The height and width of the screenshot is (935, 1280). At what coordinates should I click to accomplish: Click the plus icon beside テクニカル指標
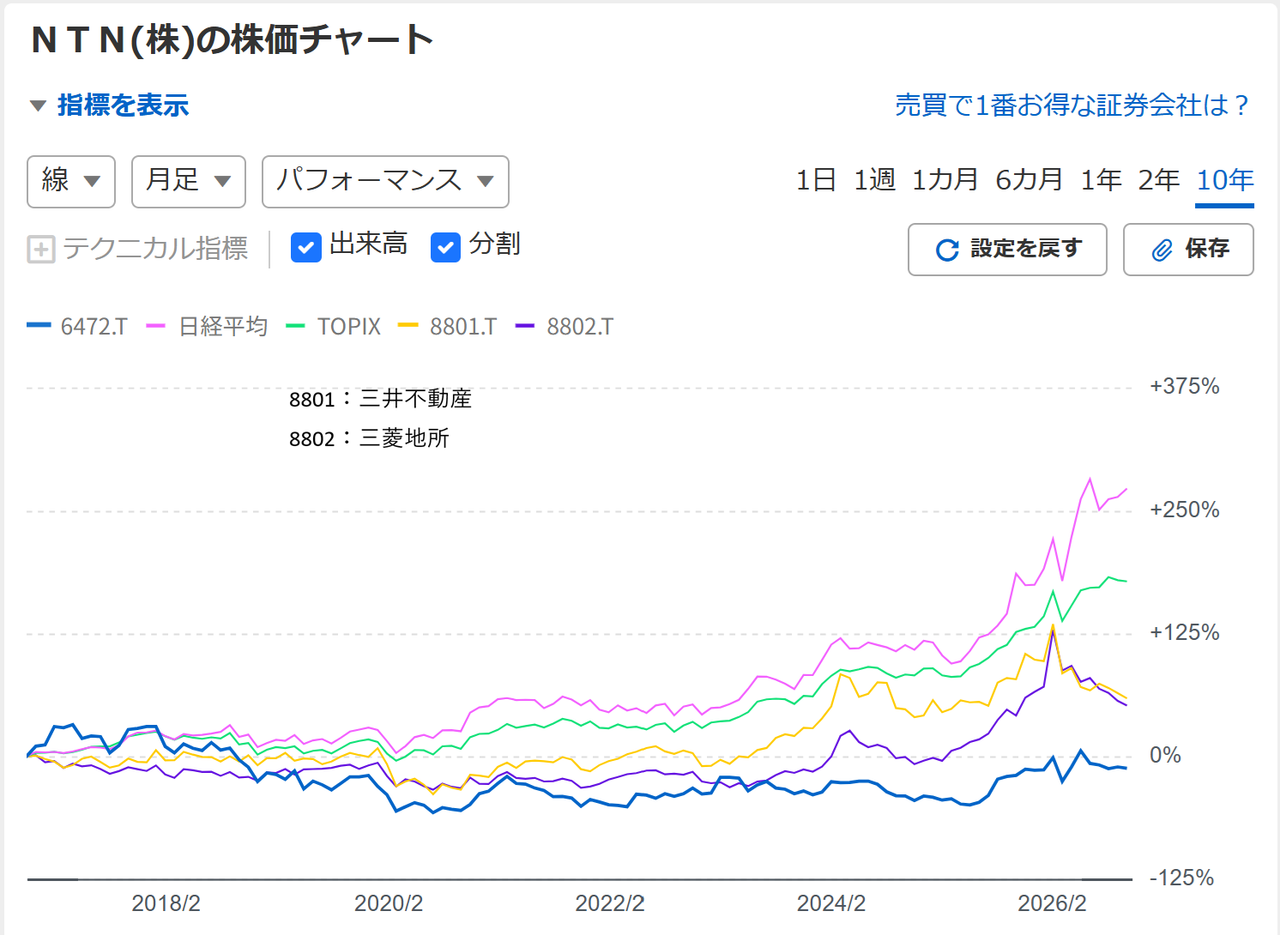click(40, 249)
